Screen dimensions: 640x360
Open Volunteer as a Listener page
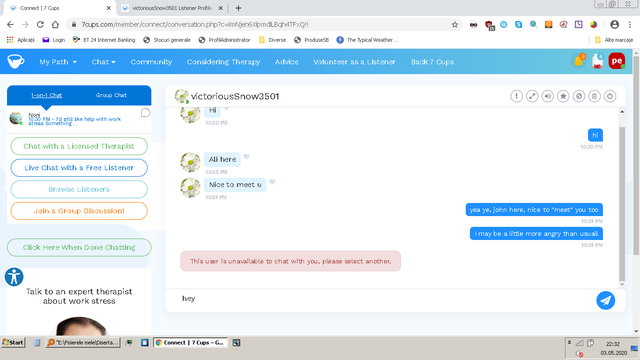pos(354,62)
